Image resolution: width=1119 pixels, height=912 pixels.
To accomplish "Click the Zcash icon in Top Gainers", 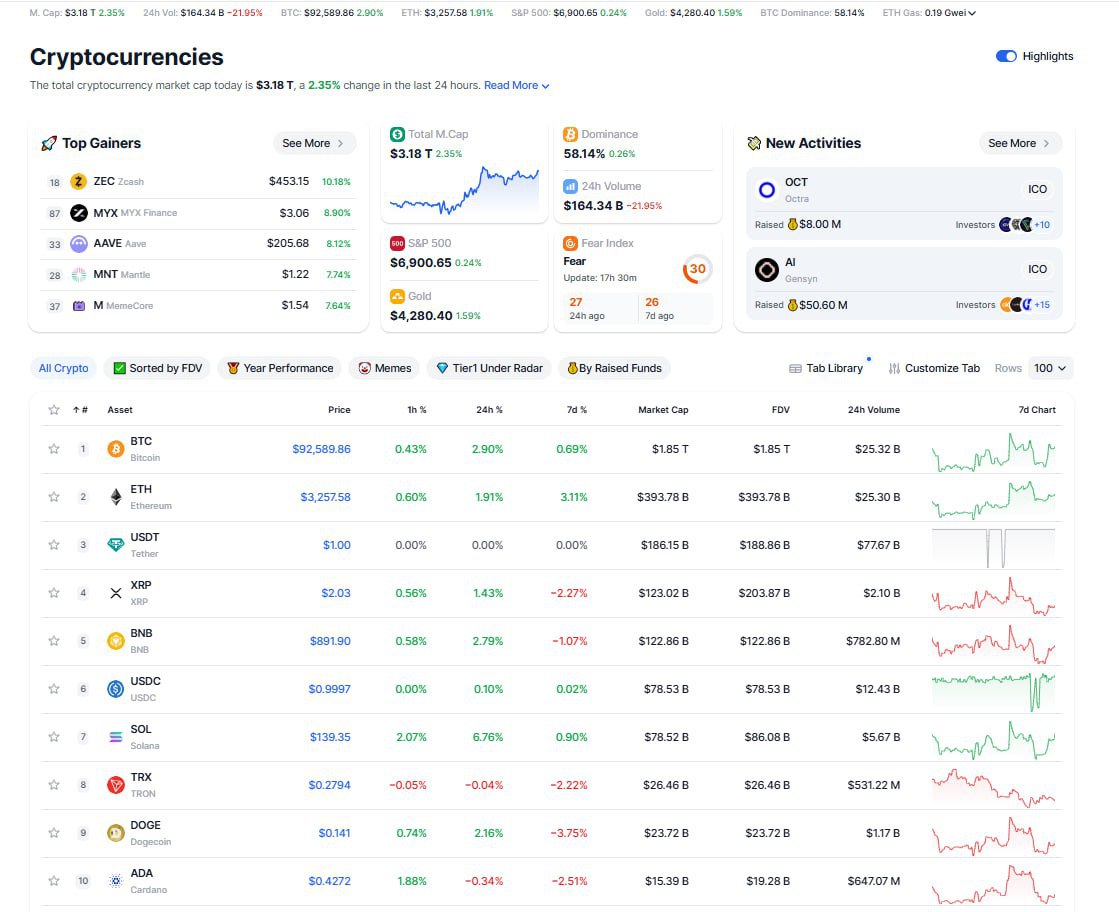I will point(79,182).
